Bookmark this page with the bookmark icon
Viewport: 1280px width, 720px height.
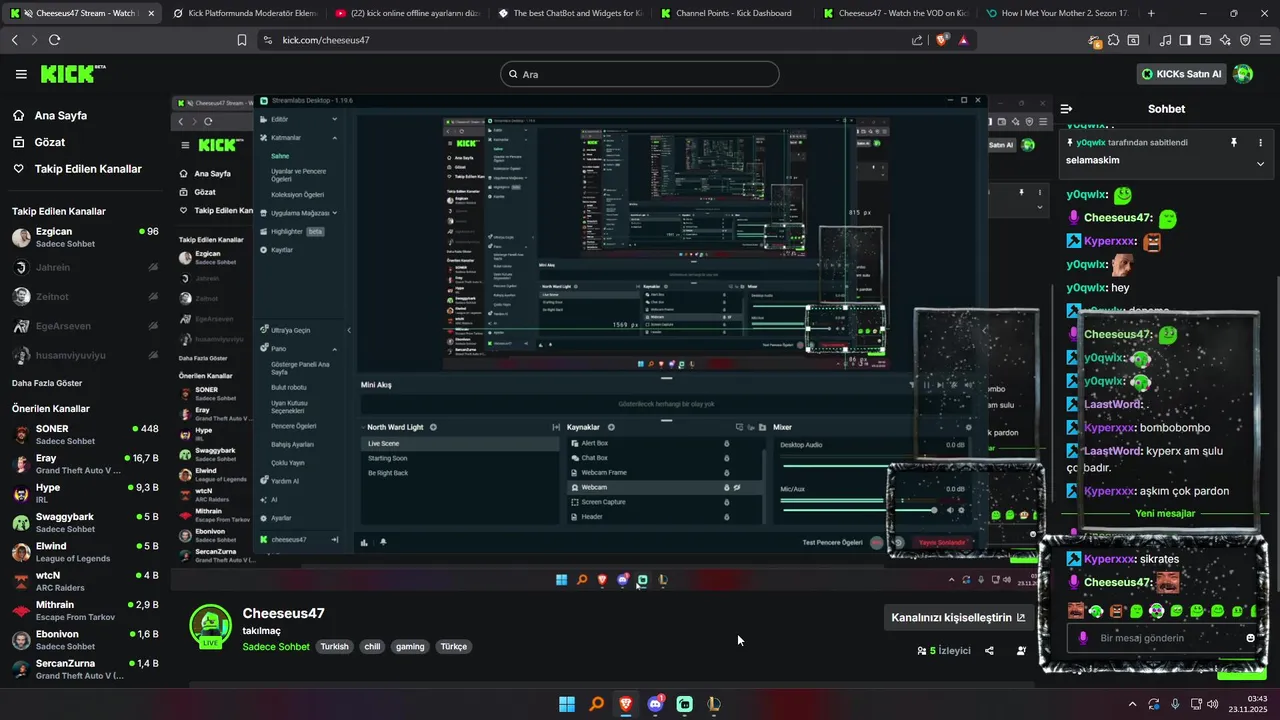tap(242, 40)
